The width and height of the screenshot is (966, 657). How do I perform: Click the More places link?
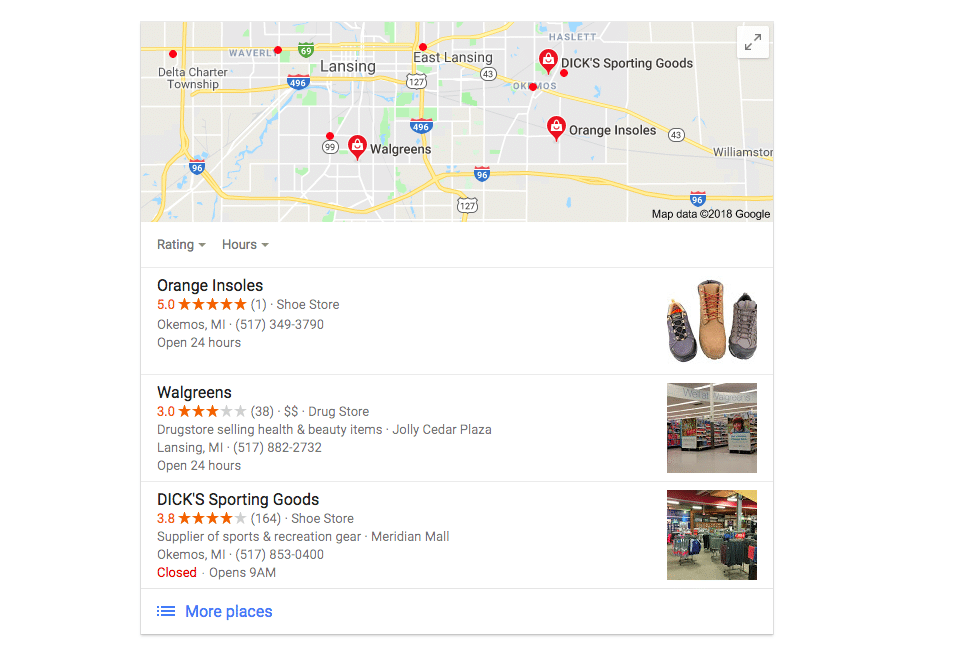(x=229, y=611)
